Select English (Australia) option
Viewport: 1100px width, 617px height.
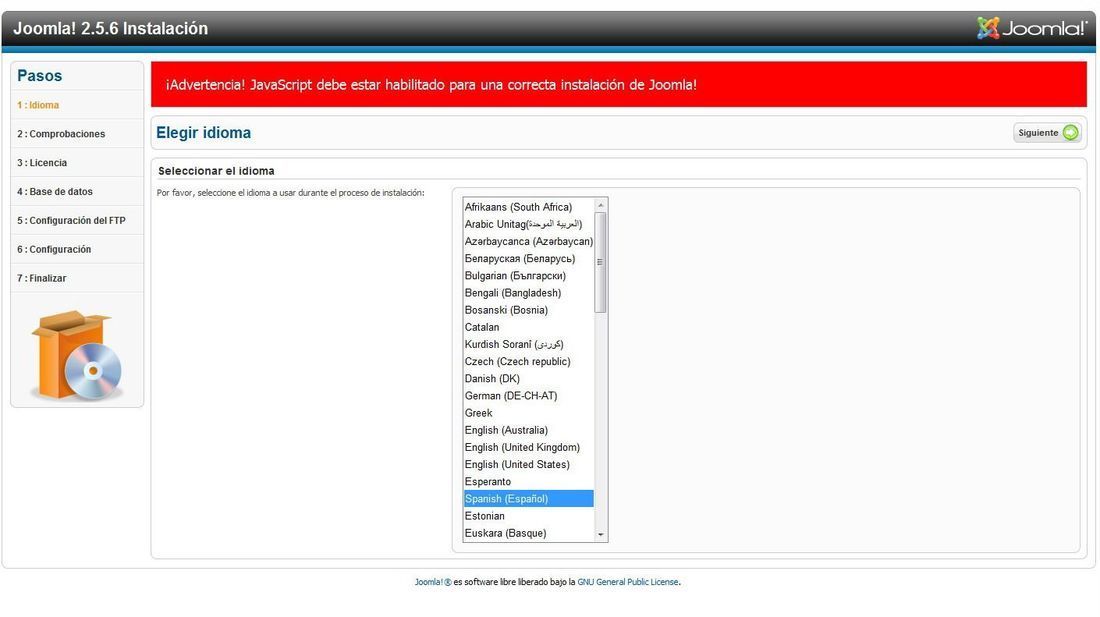pyautogui.click(x=529, y=430)
